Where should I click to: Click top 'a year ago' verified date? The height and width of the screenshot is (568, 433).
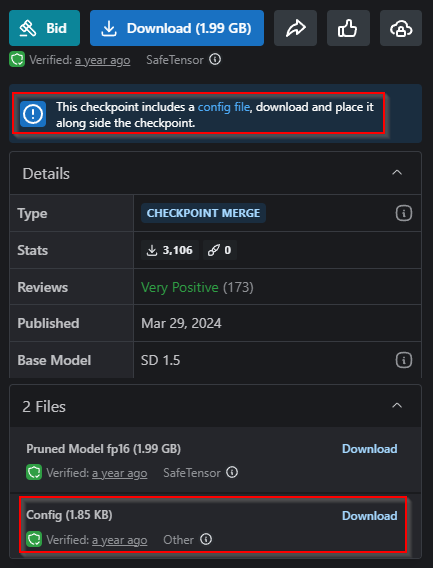(103, 60)
